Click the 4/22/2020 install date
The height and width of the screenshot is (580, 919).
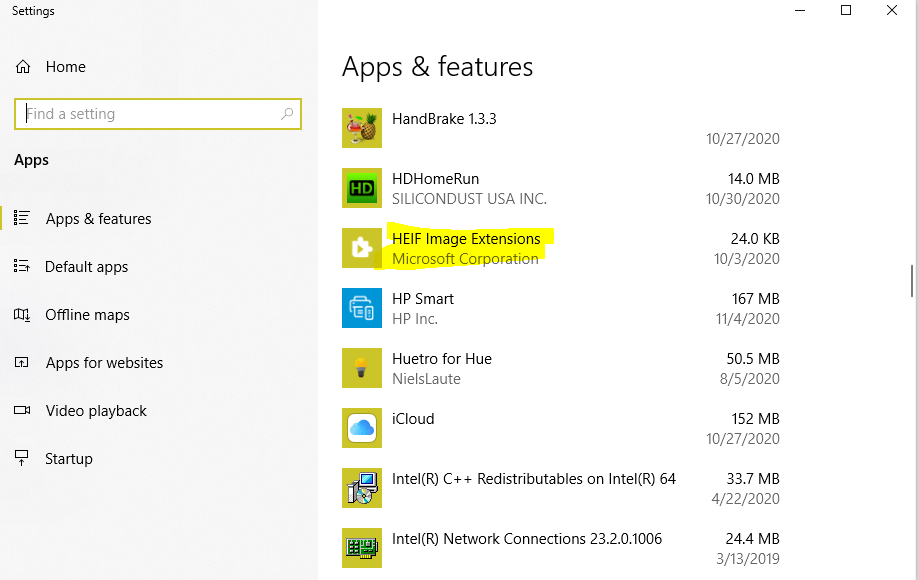coord(746,499)
